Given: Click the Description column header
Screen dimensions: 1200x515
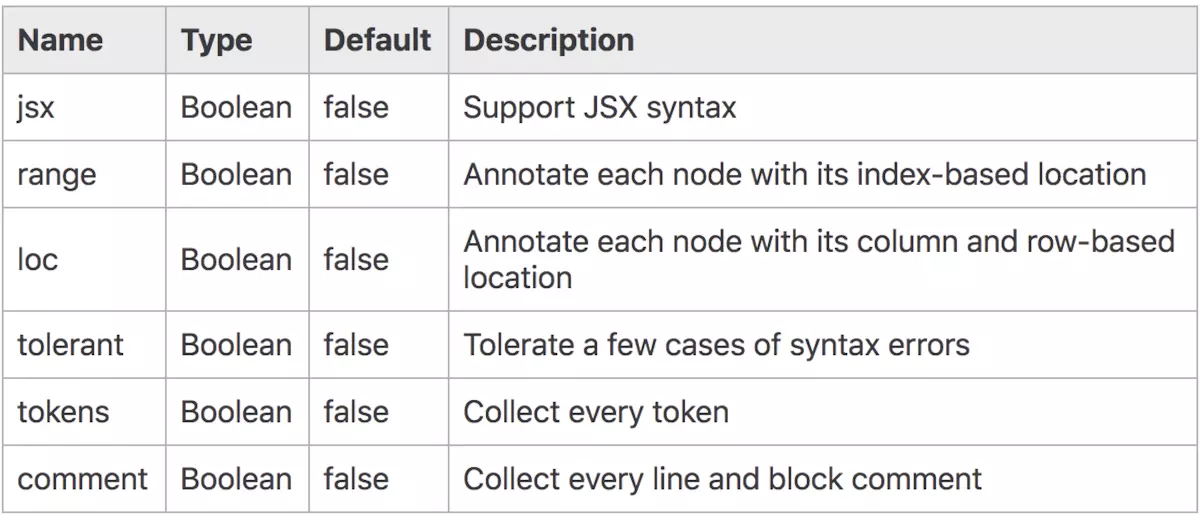Looking at the screenshot, I should pyautogui.click(x=548, y=40).
